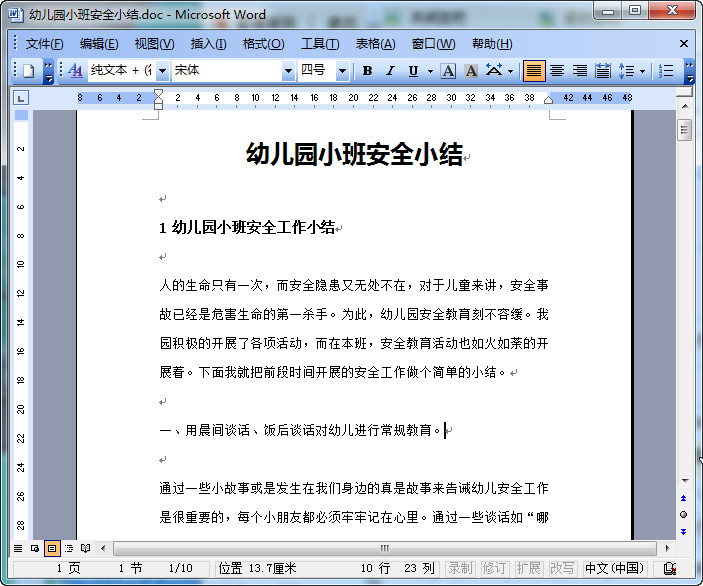703x586 pixels.
Task: Toggle 改写 overtype mode in status bar
Action: tap(562, 569)
